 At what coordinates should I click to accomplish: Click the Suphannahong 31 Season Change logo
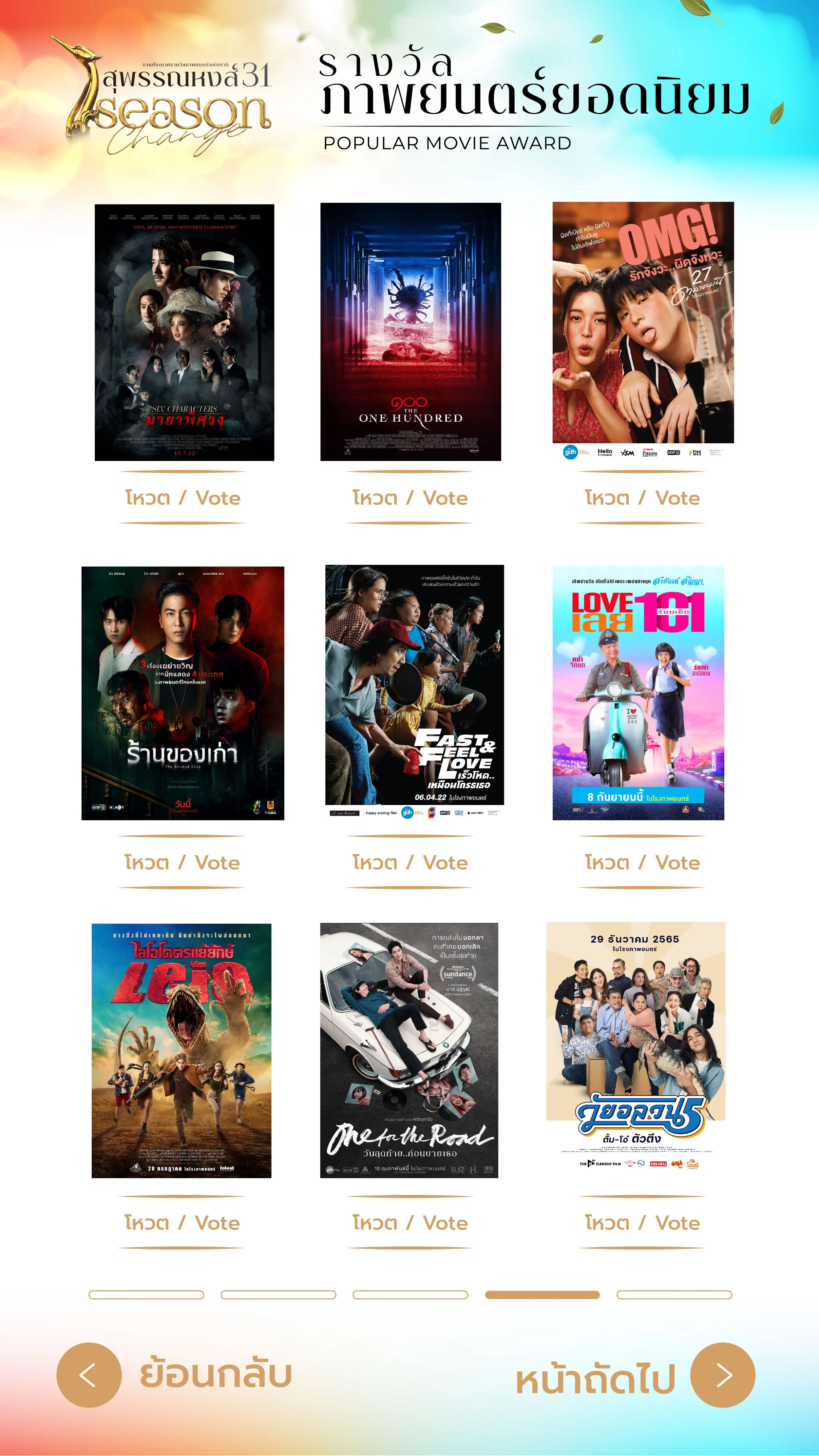click(x=161, y=94)
